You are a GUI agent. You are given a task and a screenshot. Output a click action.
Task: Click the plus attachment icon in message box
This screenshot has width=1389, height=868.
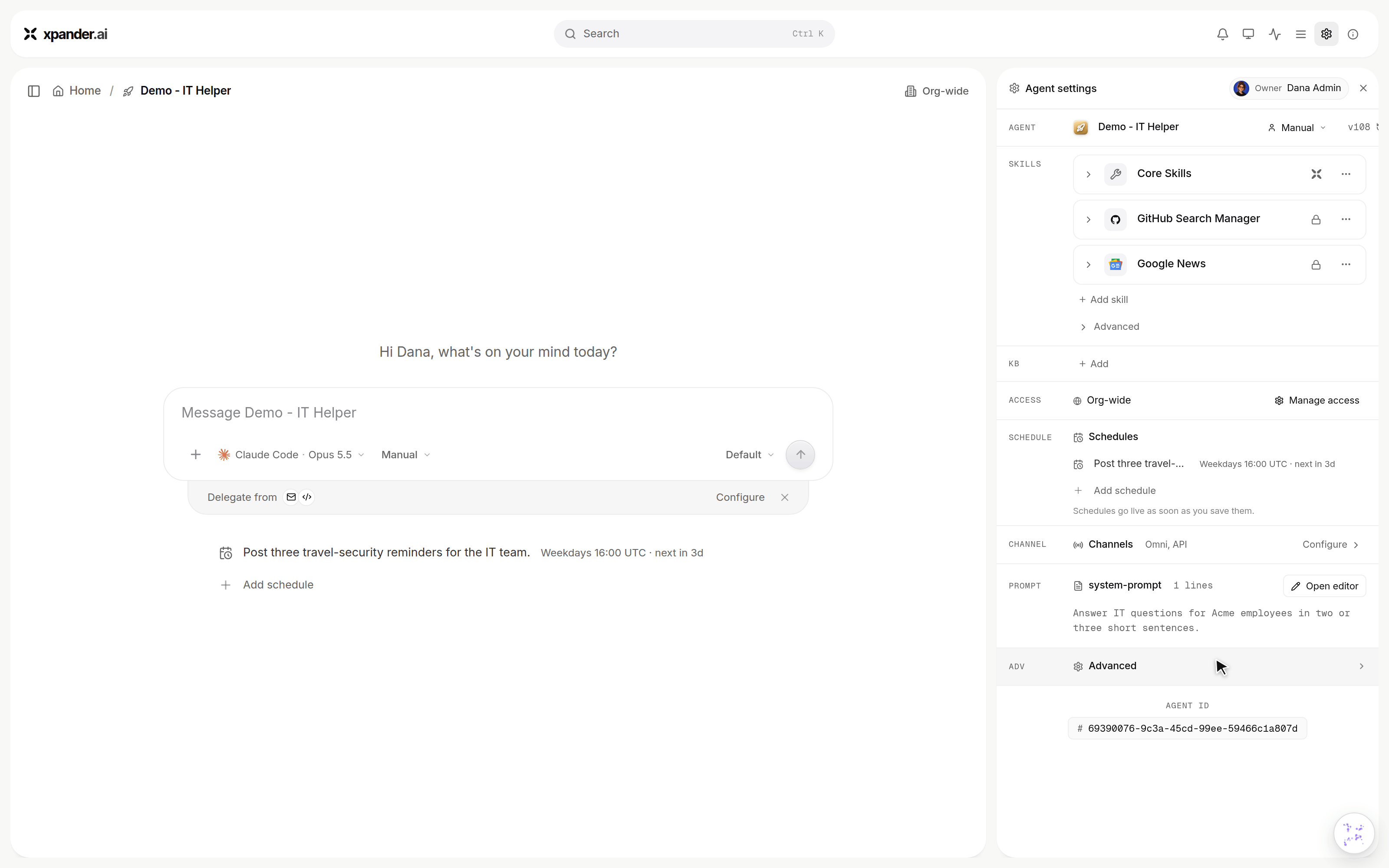tap(196, 455)
